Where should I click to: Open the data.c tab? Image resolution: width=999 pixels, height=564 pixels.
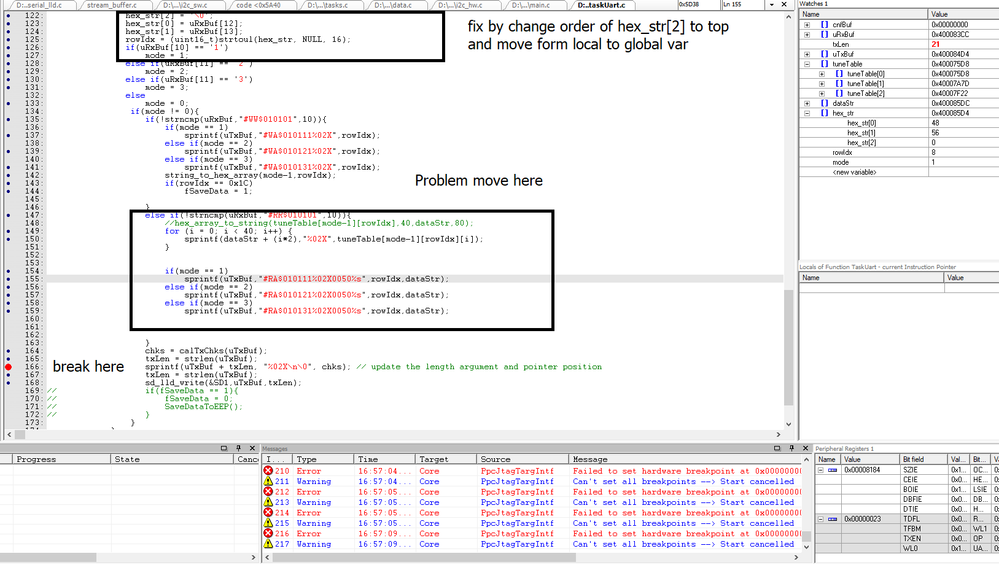tap(393, 4)
